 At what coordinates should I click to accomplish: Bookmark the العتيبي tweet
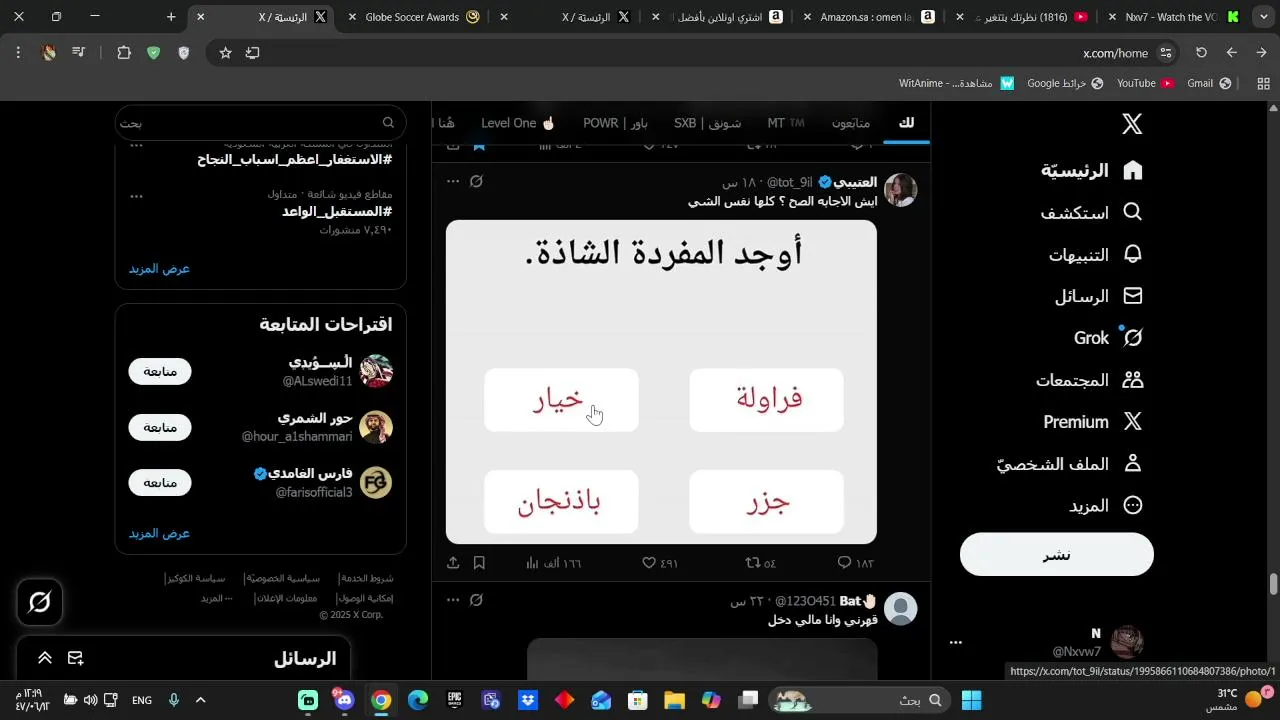(x=479, y=563)
